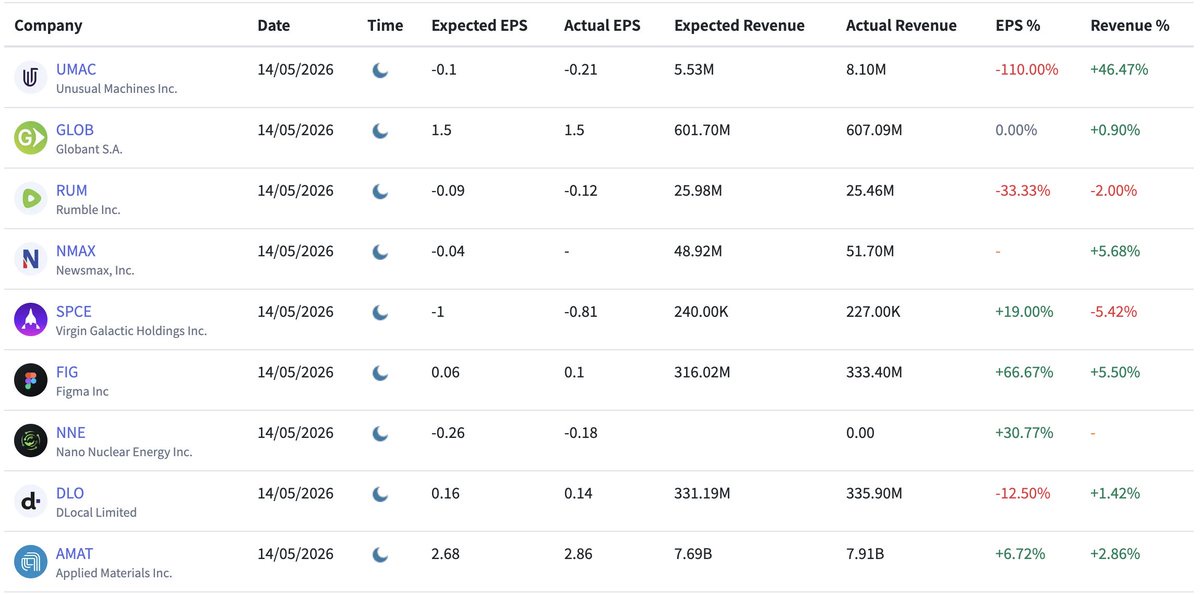Screen dimensions: 1200x594
Task: Open the UMAC ticker link
Action: [77, 70]
